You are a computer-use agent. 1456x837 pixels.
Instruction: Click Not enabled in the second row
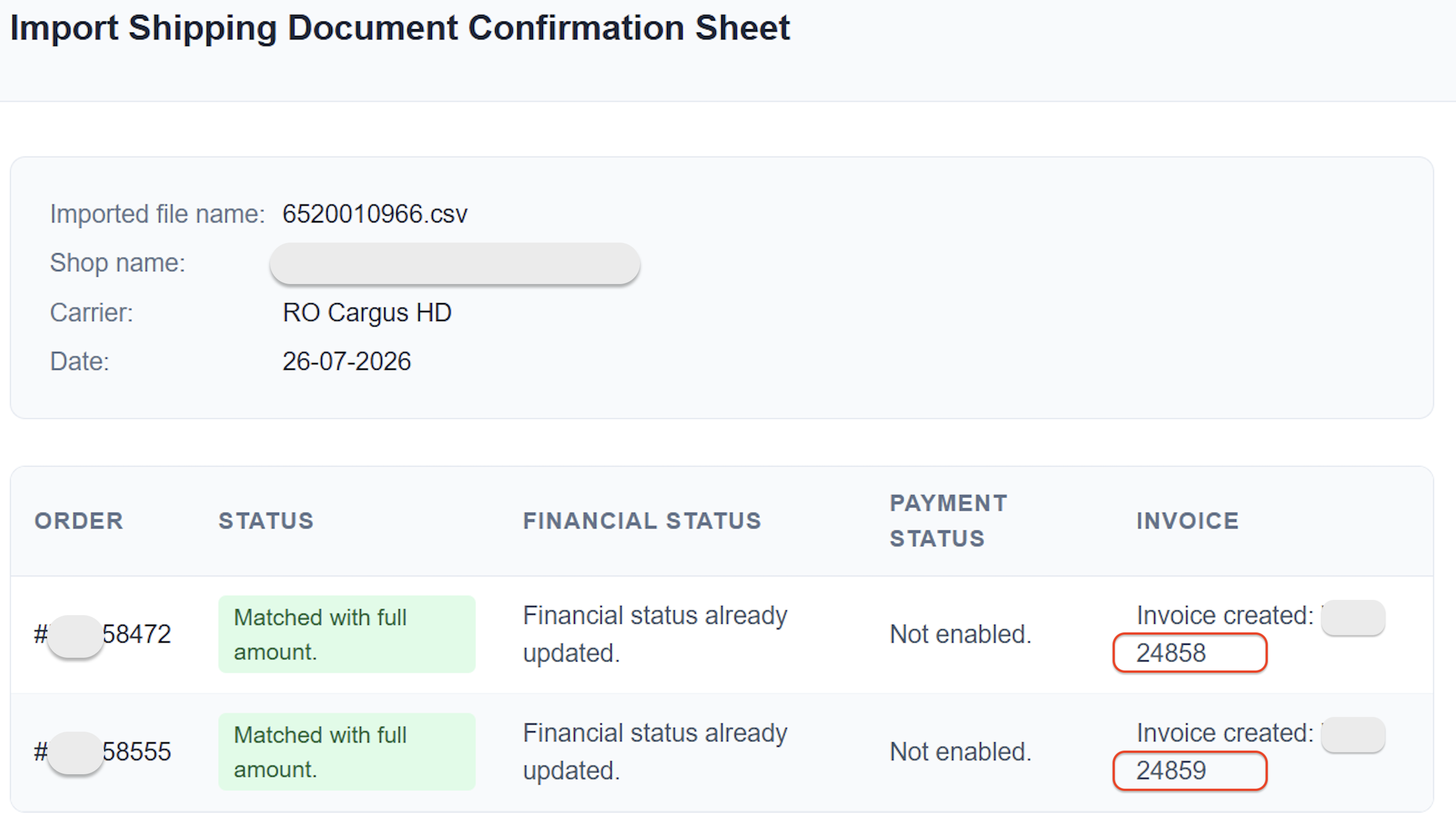click(961, 752)
